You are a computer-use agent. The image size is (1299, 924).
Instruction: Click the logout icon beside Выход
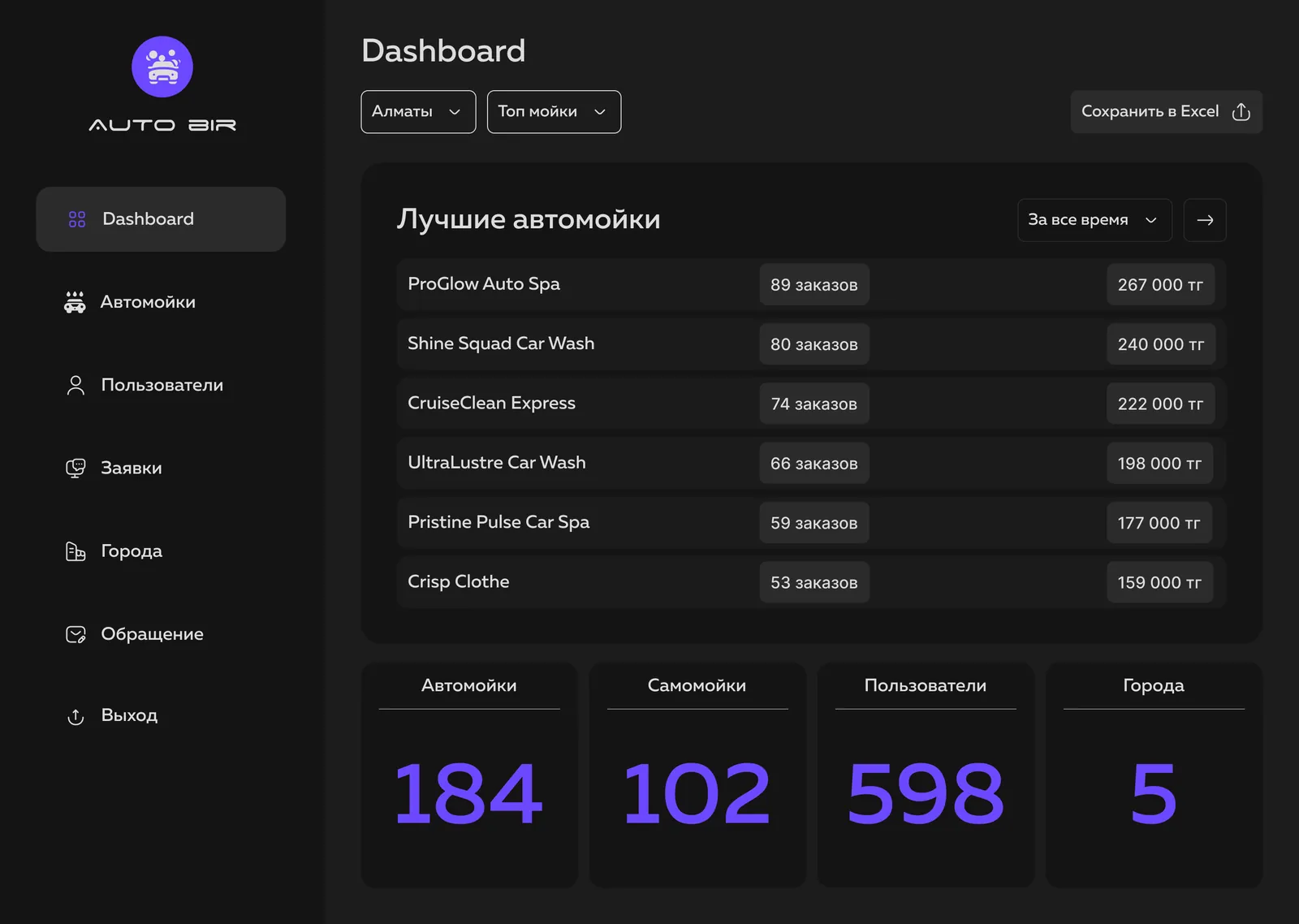pos(76,716)
